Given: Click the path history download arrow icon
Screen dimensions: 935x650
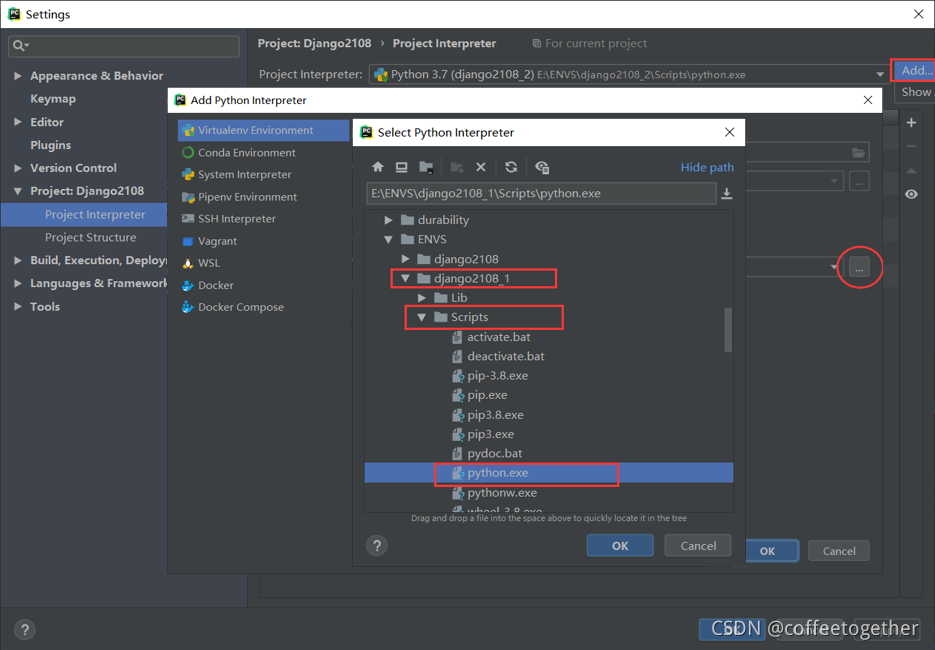Looking at the screenshot, I should click(726, 193).
